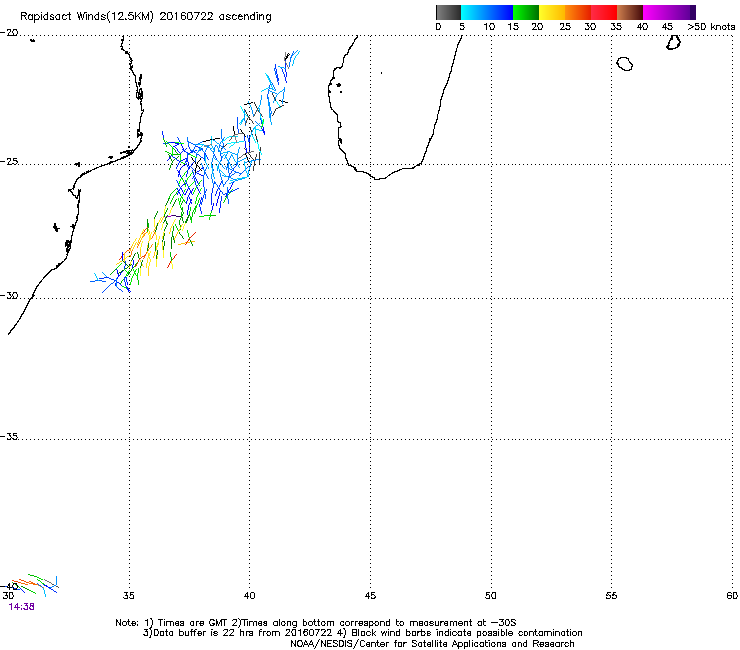
Task: Click longitude label '30' on the bottom axis
Action: click(x=8, y=596)
